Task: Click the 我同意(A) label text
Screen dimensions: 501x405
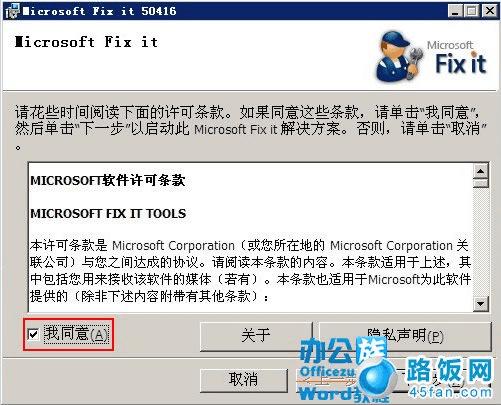Action: point(76,334)
